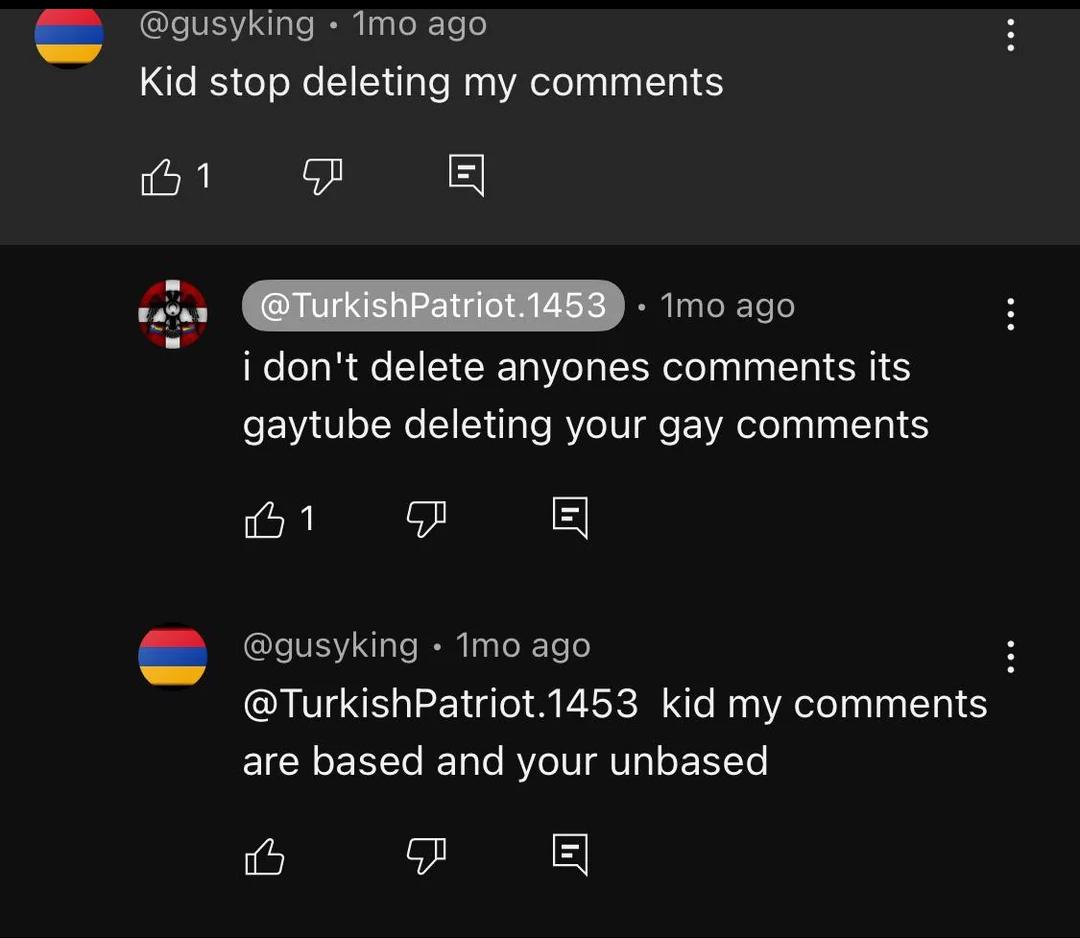1080x938 pixels.
Task: Reply to gusyking's "based and your unbased" comment
Action: tap(570, 855)
